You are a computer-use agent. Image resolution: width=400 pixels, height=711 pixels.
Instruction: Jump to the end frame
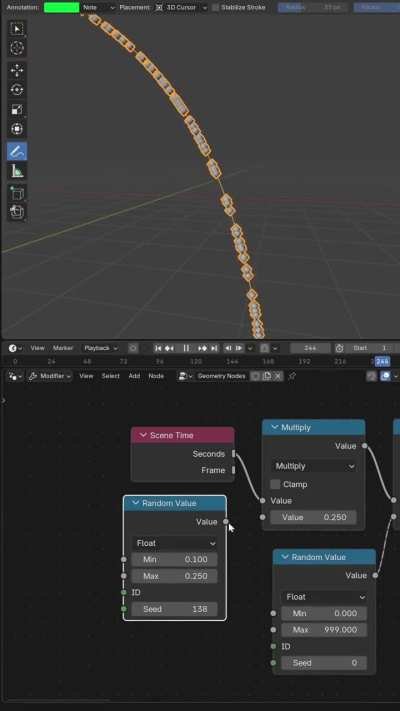click(214, 348)
